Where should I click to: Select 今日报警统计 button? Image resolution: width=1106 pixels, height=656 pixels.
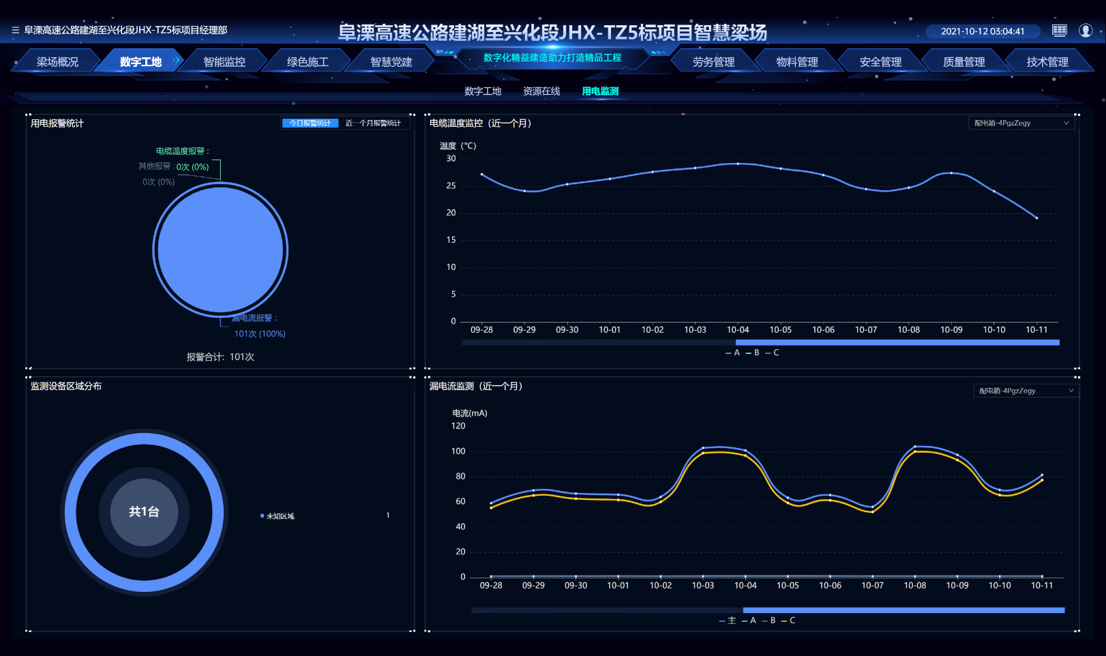pos(310,124)
